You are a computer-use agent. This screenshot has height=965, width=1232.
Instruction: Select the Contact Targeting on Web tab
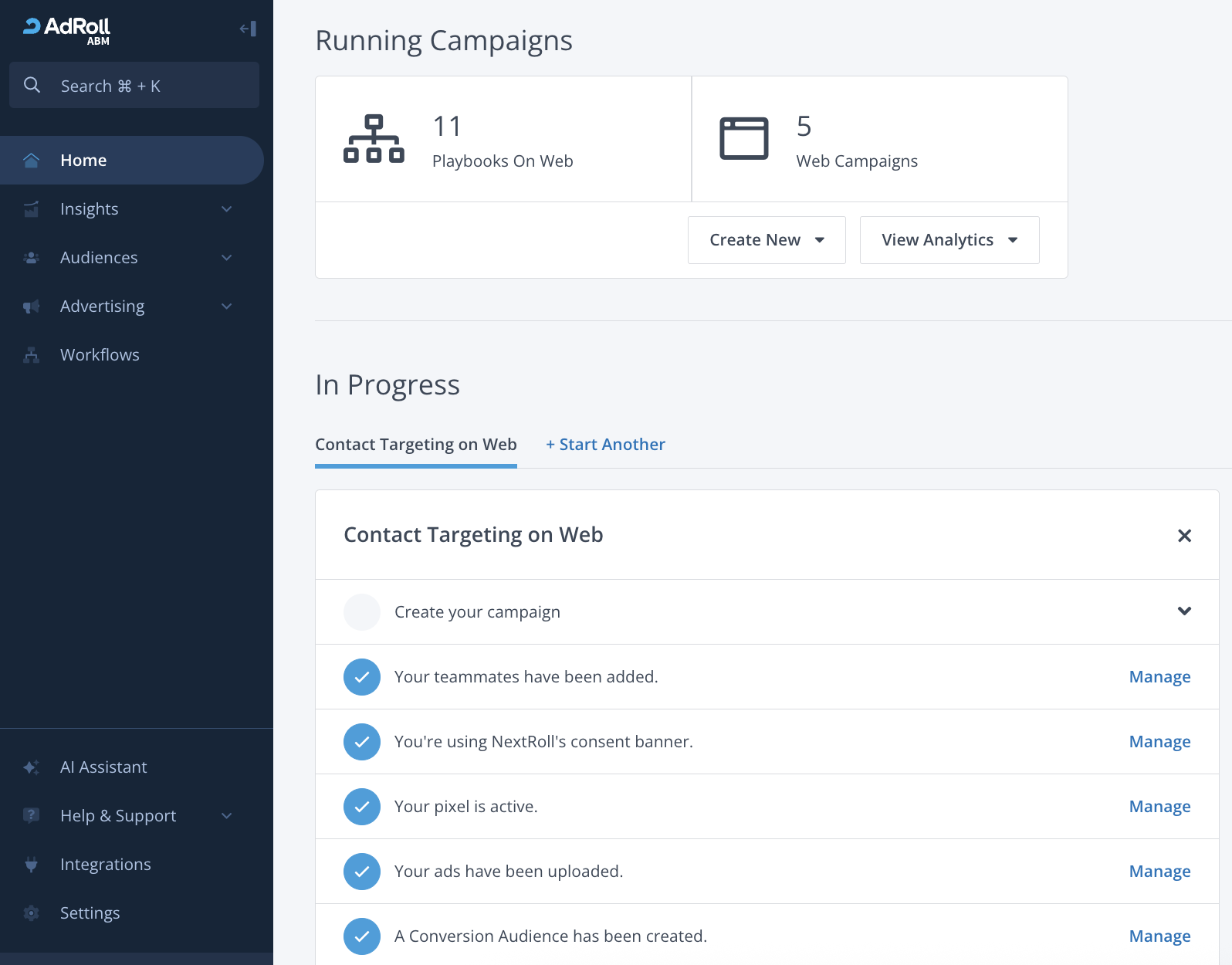(x=415, y=445)
